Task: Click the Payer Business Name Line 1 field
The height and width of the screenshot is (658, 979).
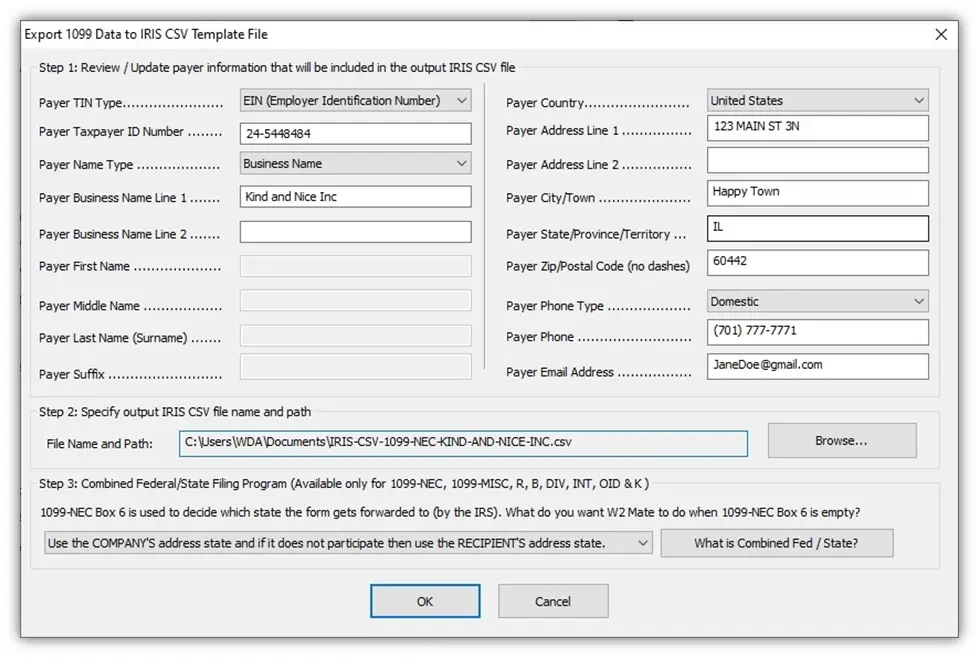Action: click(355, 197)
